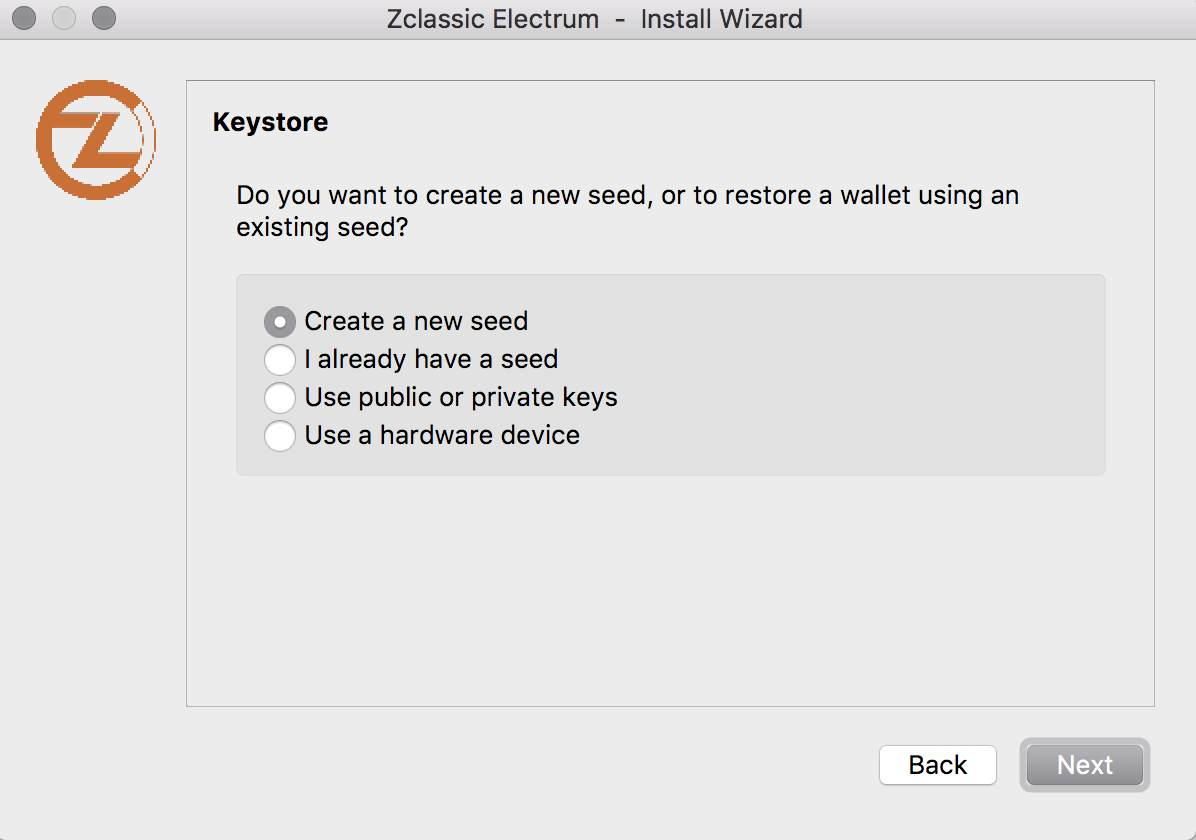Select Use public or private keys radio

click(280, 397)
